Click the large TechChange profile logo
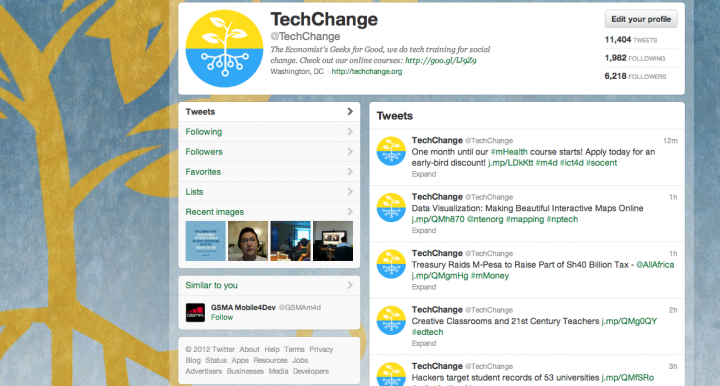This screenshot has height=386, width=720. pyautogui.click(x=224, y=49)
